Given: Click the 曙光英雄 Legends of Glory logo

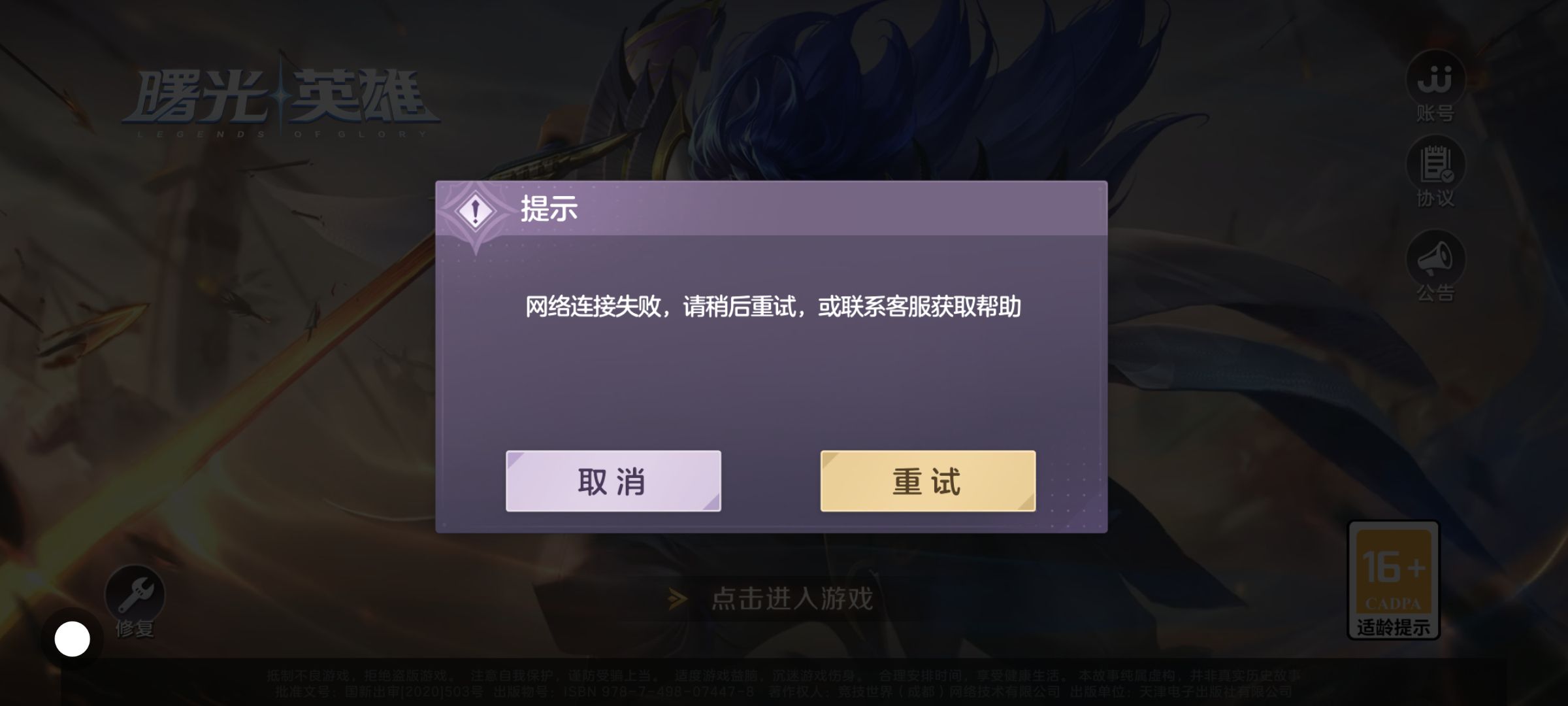Looking at the screenshot, I should (x=281, y=101).
